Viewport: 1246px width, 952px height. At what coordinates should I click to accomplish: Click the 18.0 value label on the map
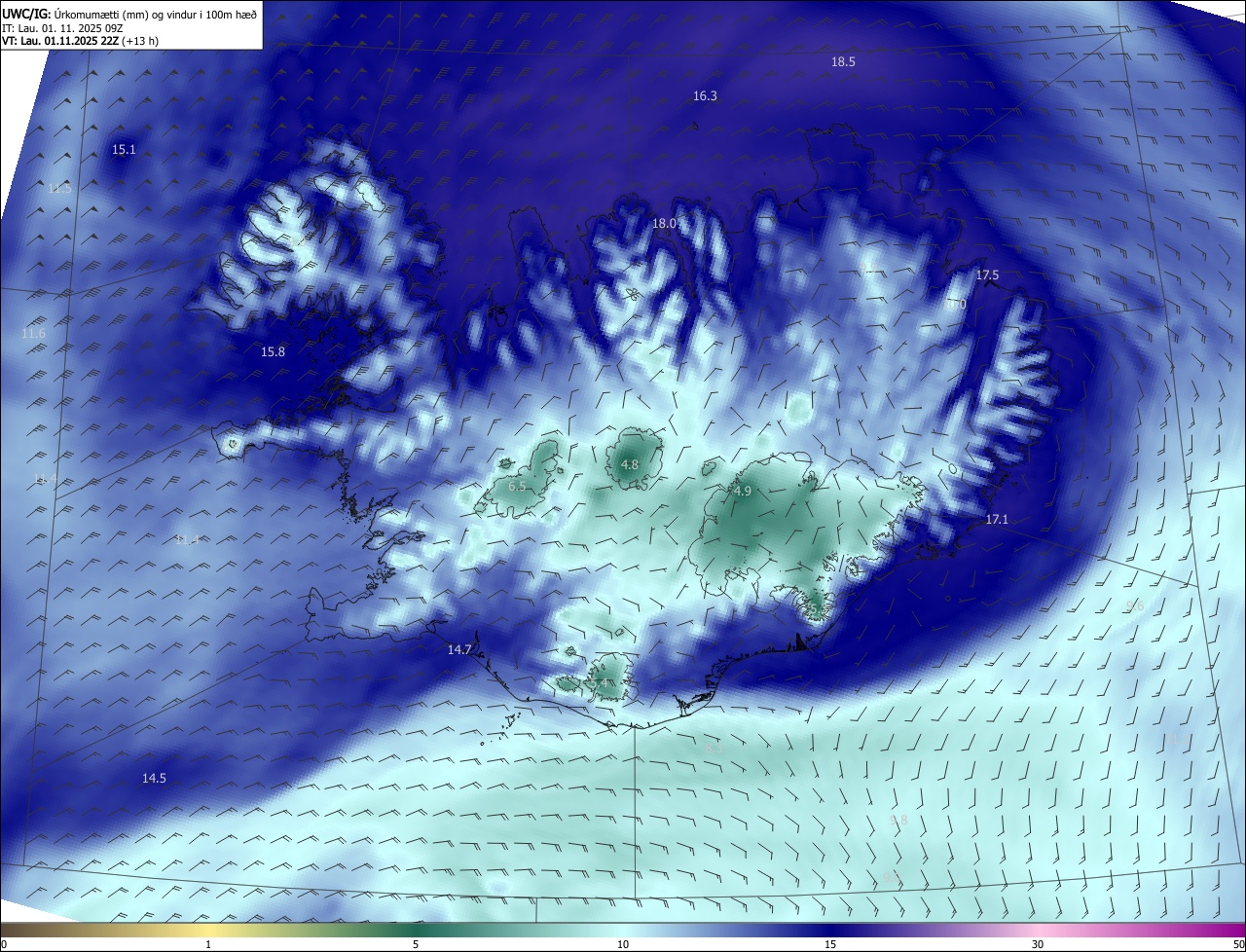(664, 224)
